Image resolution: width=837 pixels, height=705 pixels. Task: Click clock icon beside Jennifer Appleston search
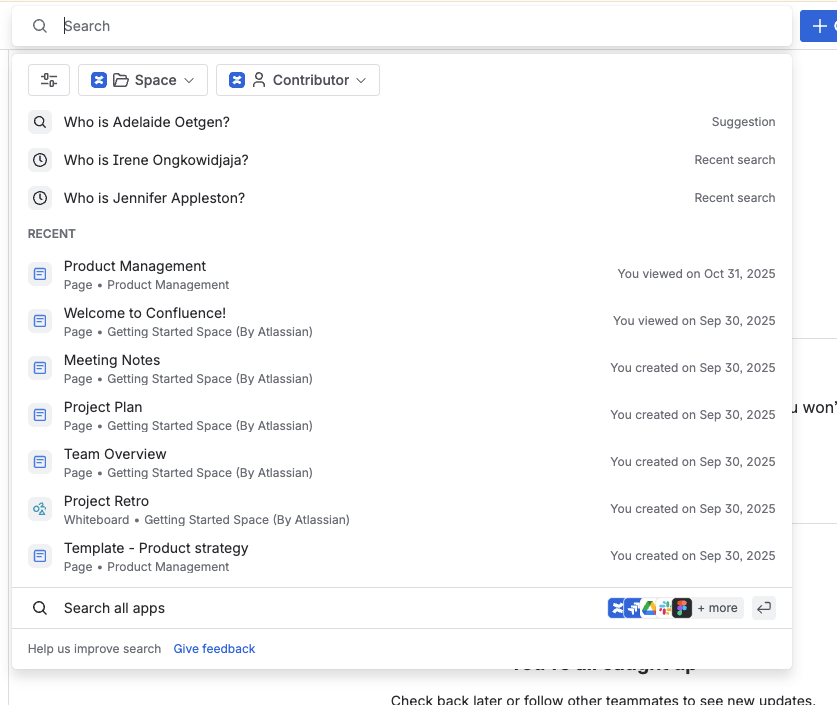(x=40, y=198)
